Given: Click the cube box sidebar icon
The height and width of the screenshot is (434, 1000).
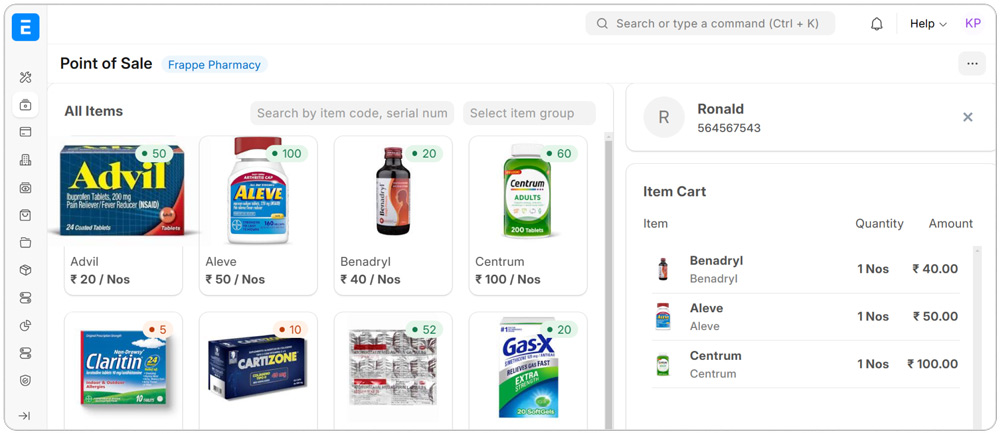Looking at the screenshot, I should (26, 270).
